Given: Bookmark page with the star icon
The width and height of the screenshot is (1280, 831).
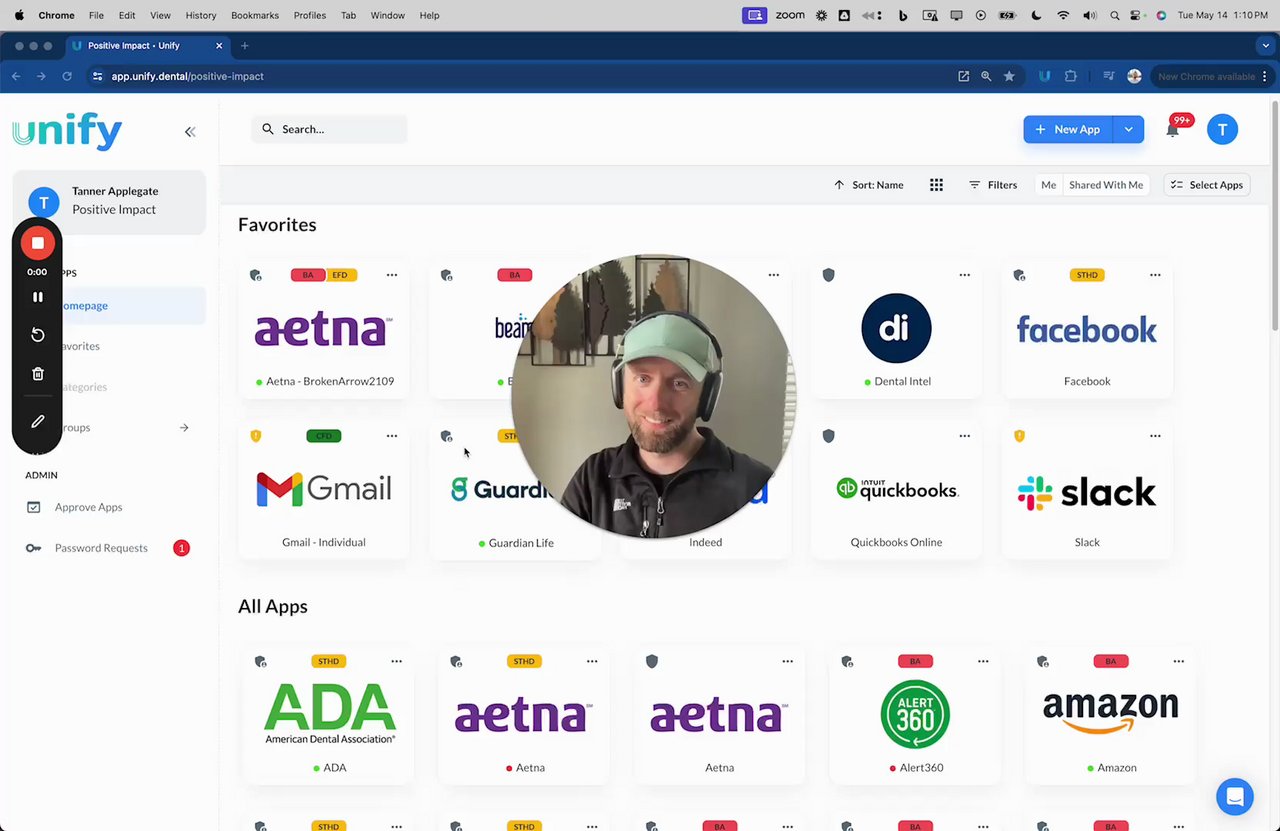Looking at the screenshot, I should click(x=1009, y=76).
